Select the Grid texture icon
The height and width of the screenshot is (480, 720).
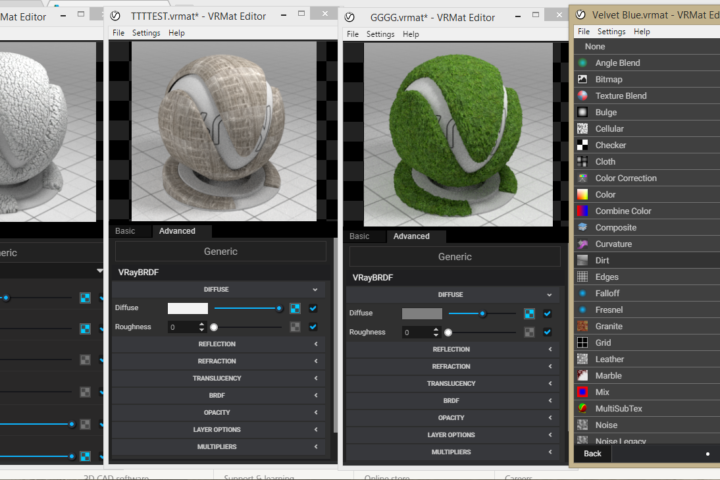coord(582,343)
